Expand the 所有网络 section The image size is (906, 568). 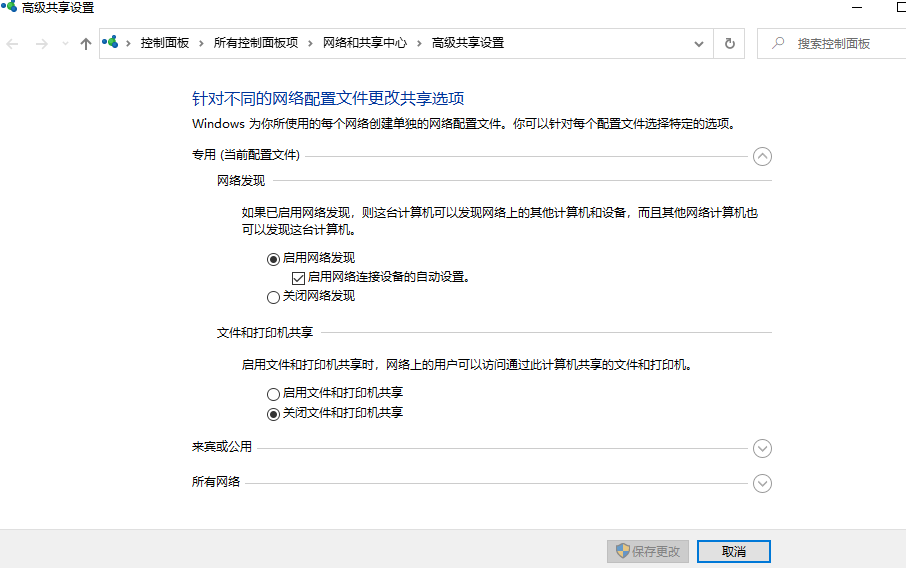point(762,484)
